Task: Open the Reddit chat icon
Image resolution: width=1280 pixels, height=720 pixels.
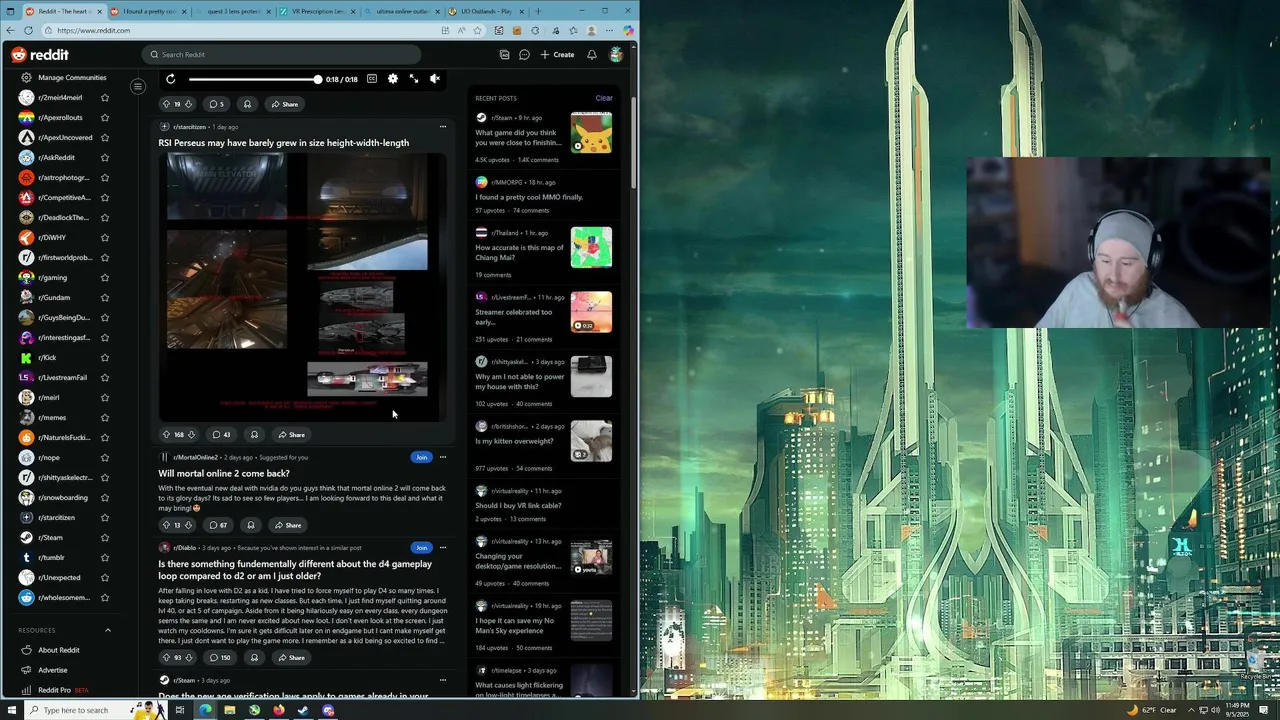Action: pyautogui.click(x=524, y=55)
